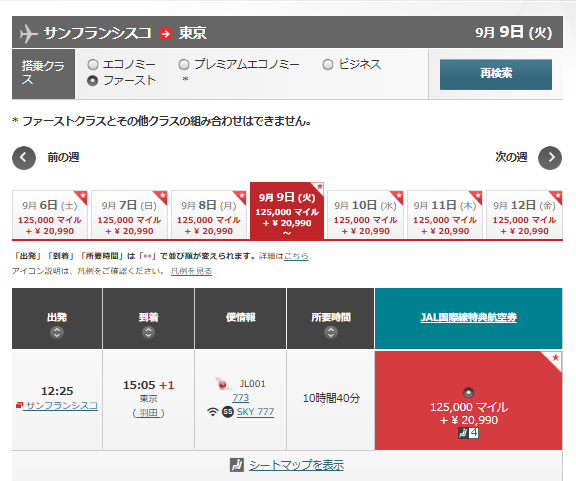Click the Wi-Fi icon for JL001
This screenshot has width=576, height=481.
tap(212, 412)
